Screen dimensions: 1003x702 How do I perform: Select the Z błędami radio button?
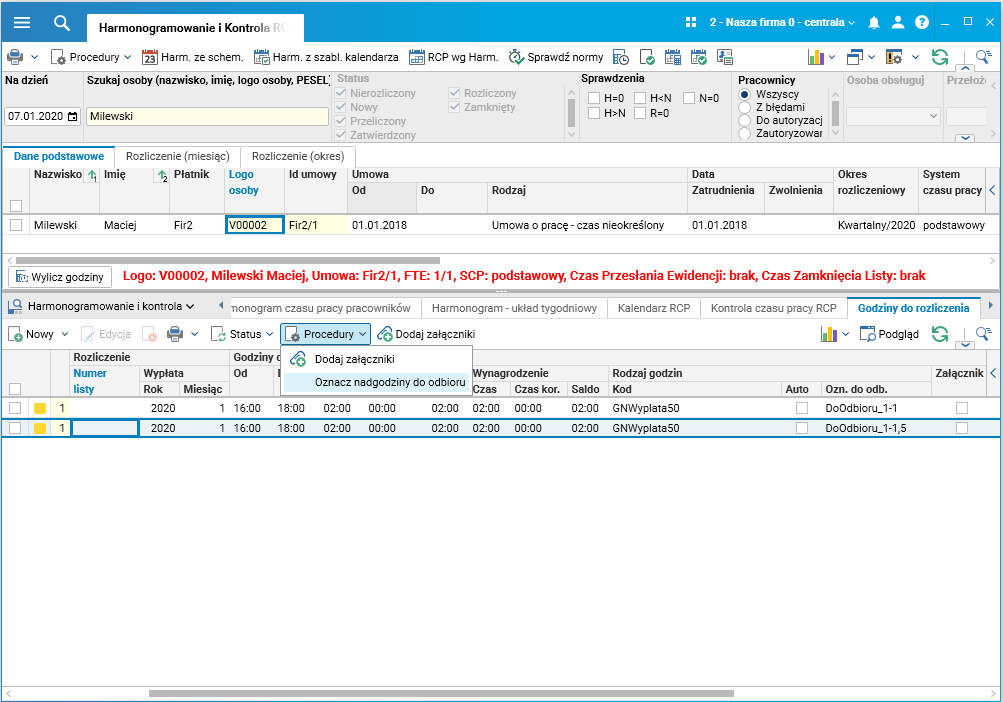pyautogui.click(x=745, y=107)
